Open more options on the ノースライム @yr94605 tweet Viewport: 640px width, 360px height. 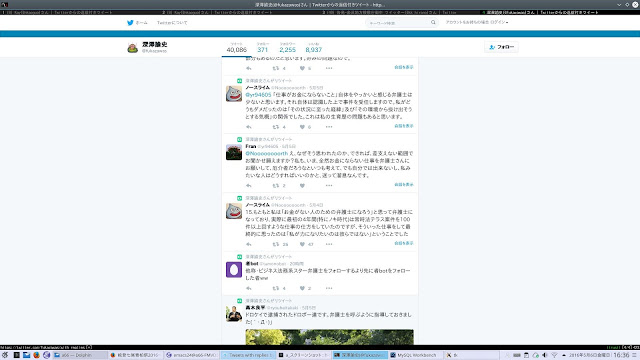coord(329,127)
